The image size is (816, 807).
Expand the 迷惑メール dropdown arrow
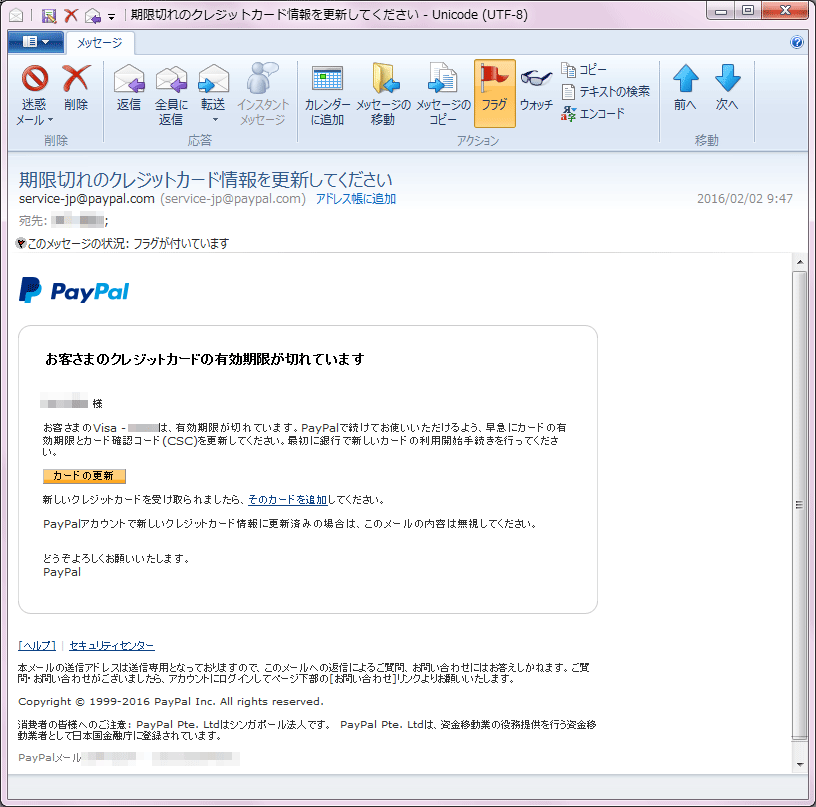pyautogui.click(x=50, y=120)
